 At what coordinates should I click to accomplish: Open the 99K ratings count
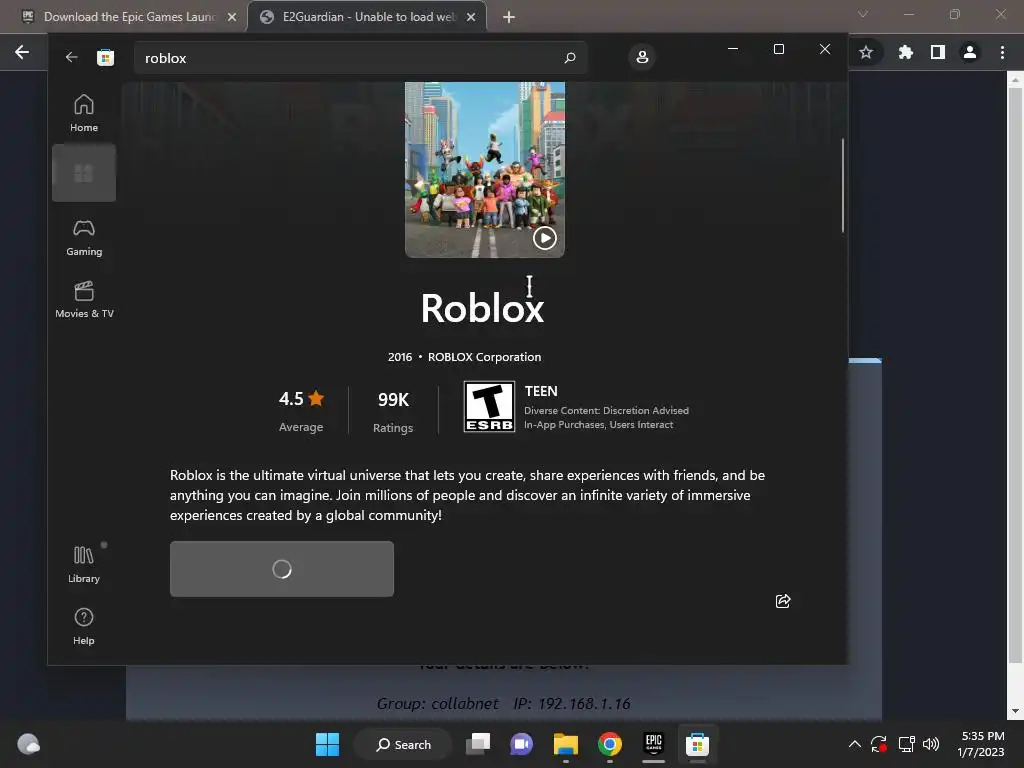click(393, 411)
